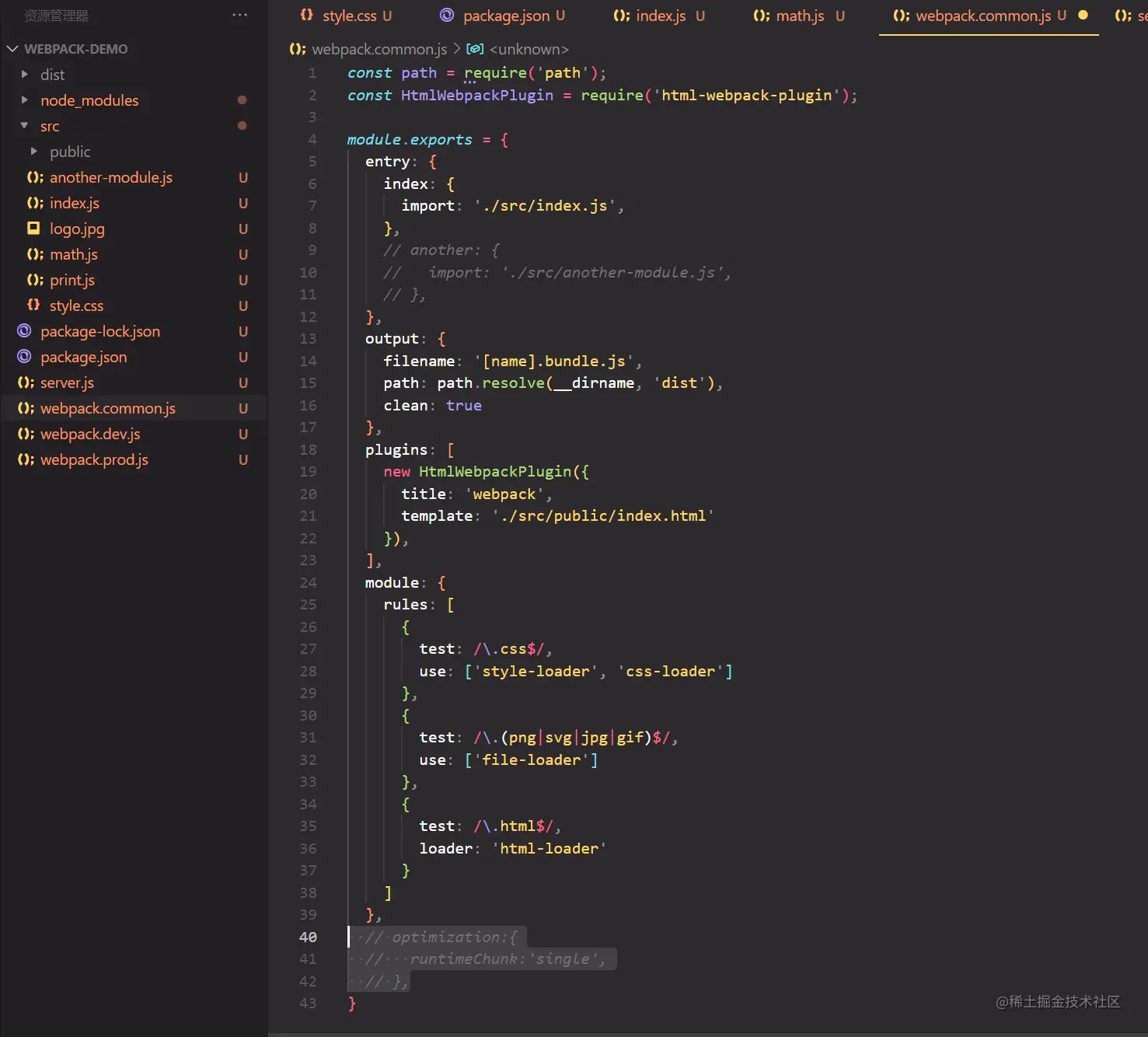The height and width of the screenshot is (1037, 1148).
Task: Click the './src/index.js' import string
Action: 545,206
